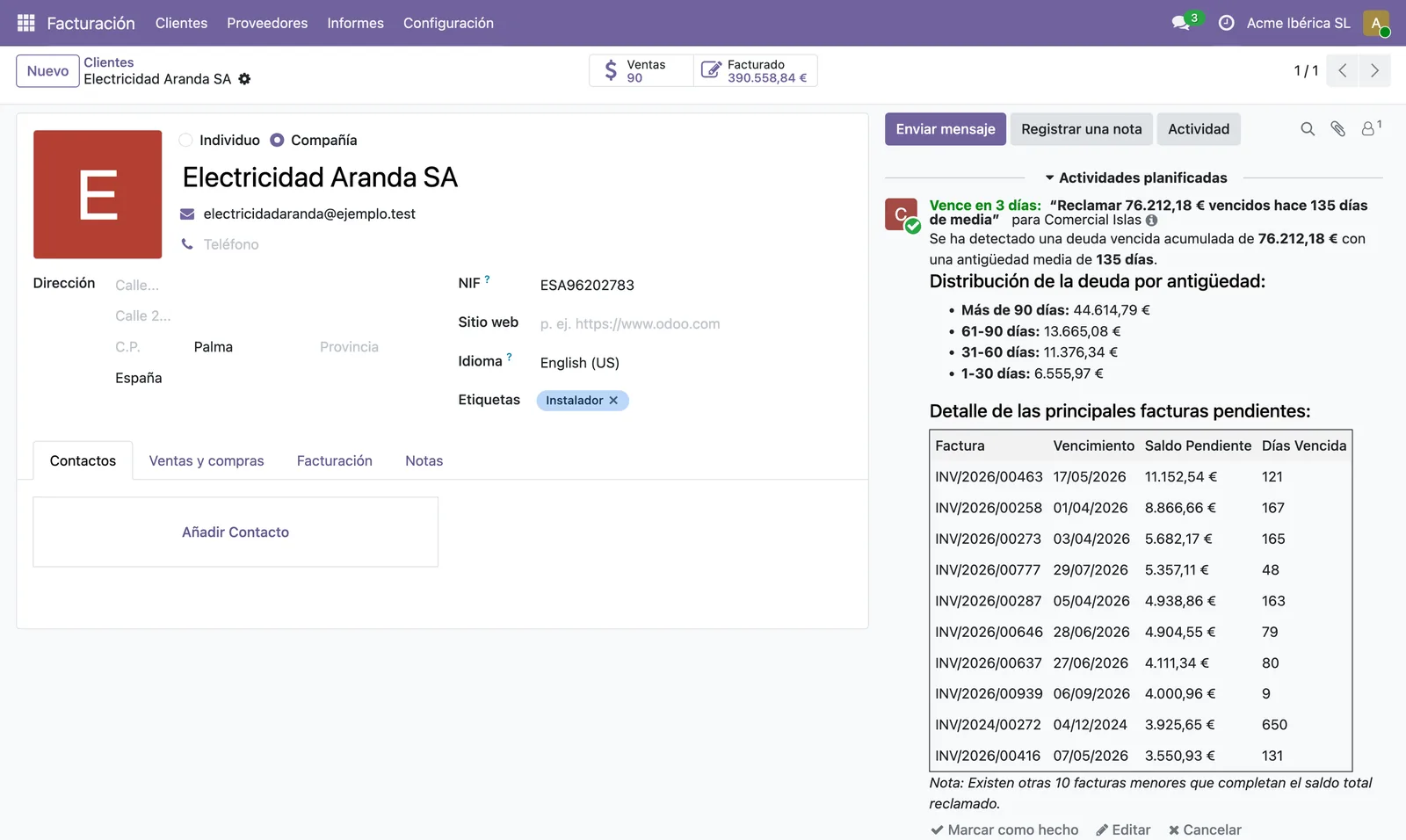Viewport: 1406px width, 840px height.
Task: Click the phone icon beside Teléfono
Action: pyautogui.click(x=187, y=244)
